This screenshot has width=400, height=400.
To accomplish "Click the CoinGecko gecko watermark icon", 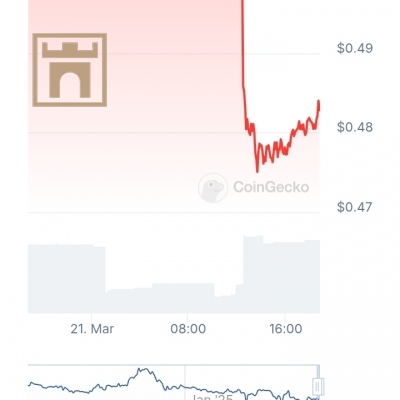I will [213, 188].
